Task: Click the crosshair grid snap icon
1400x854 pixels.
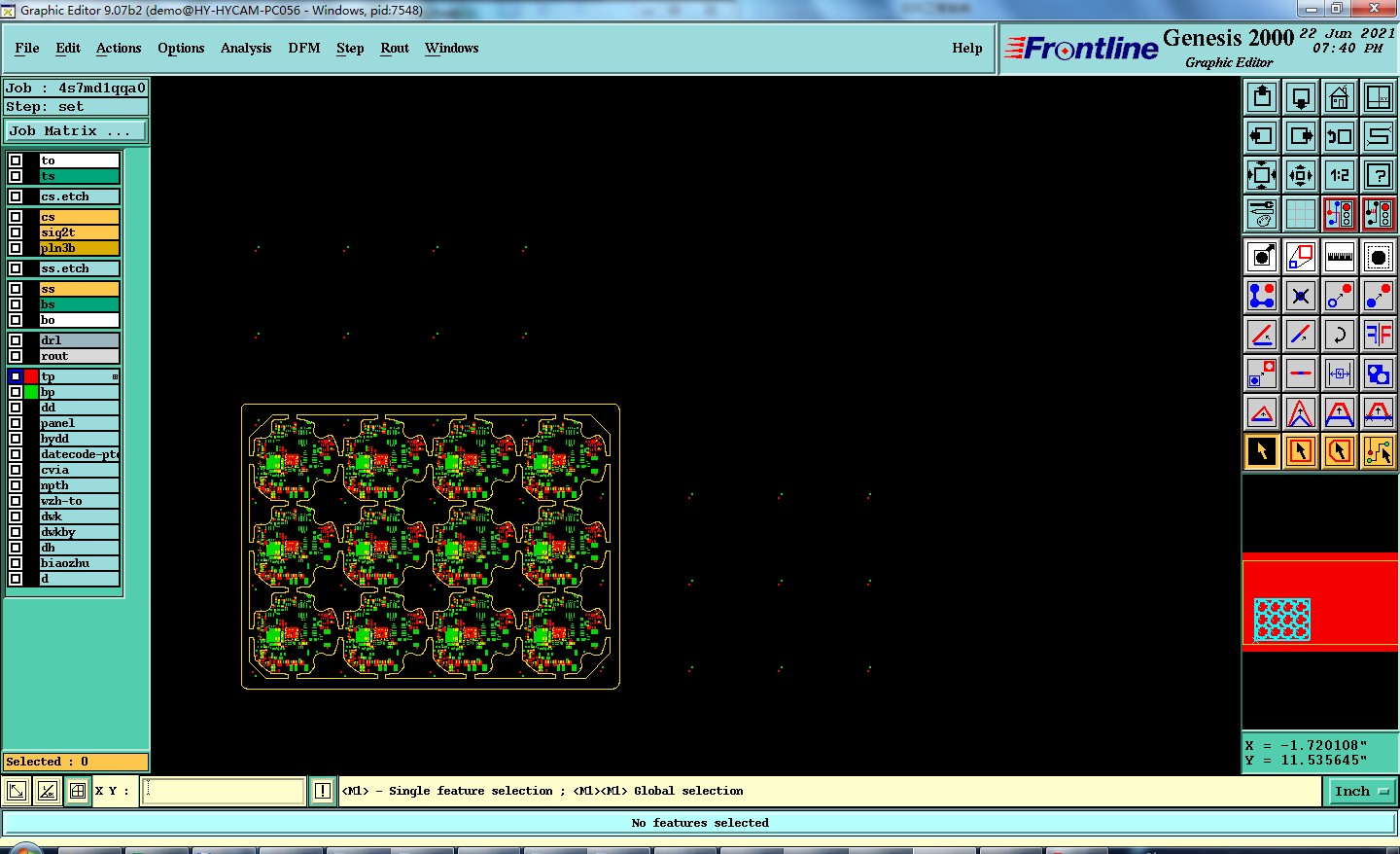Action: point(78,791)
